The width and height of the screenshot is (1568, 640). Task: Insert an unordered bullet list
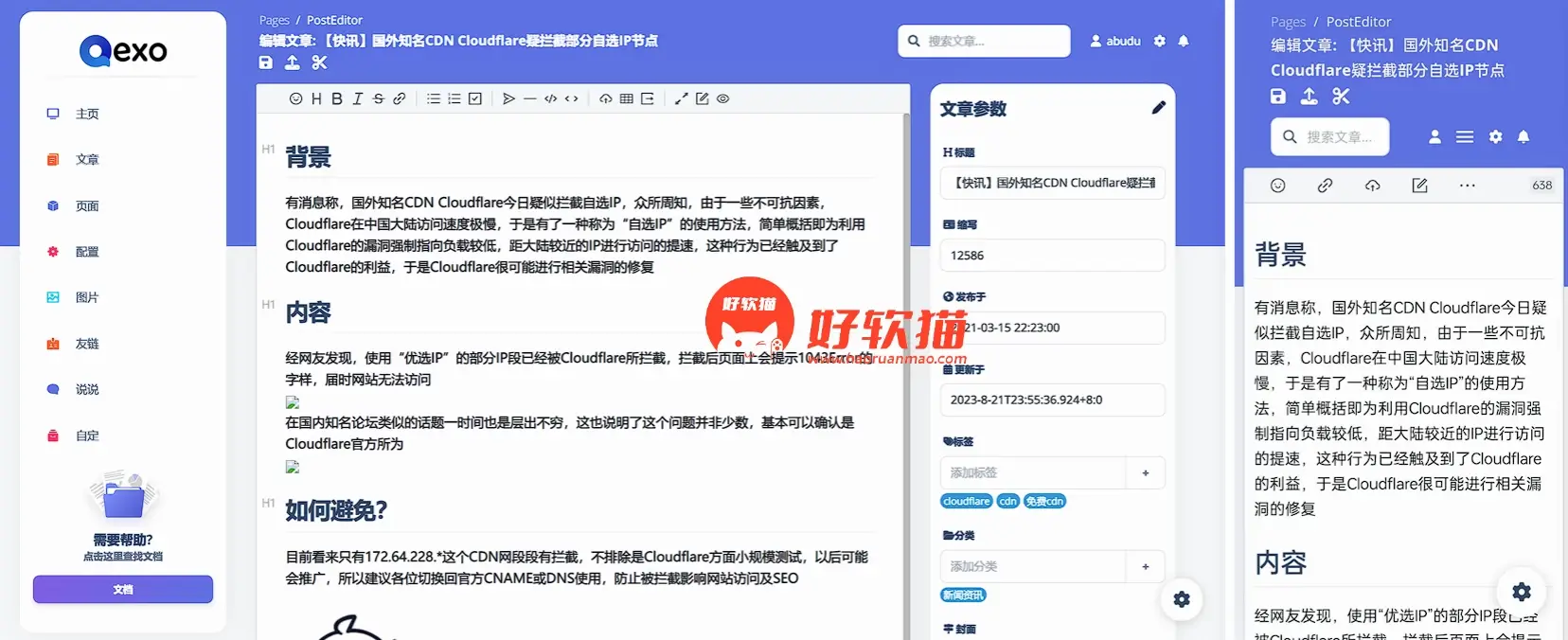pyautogui.click(x=434, y=98)
